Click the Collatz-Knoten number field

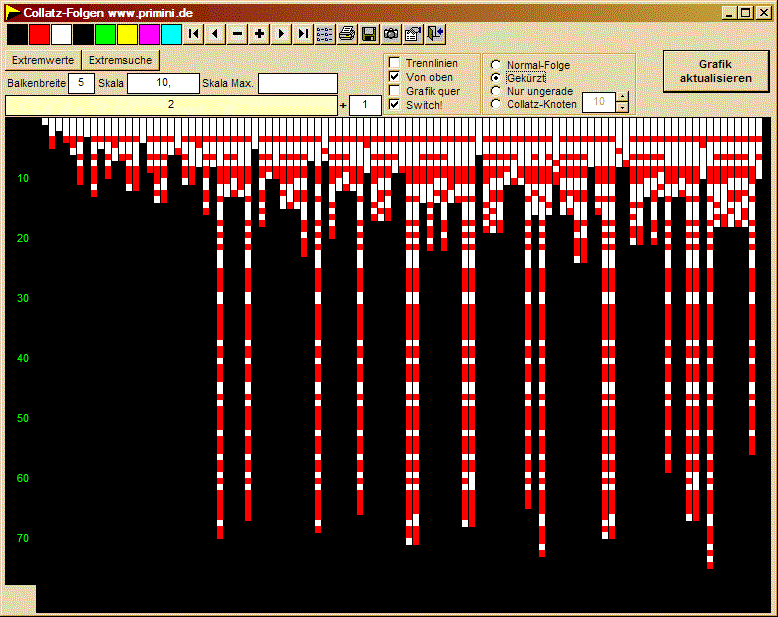click(599, 102)
